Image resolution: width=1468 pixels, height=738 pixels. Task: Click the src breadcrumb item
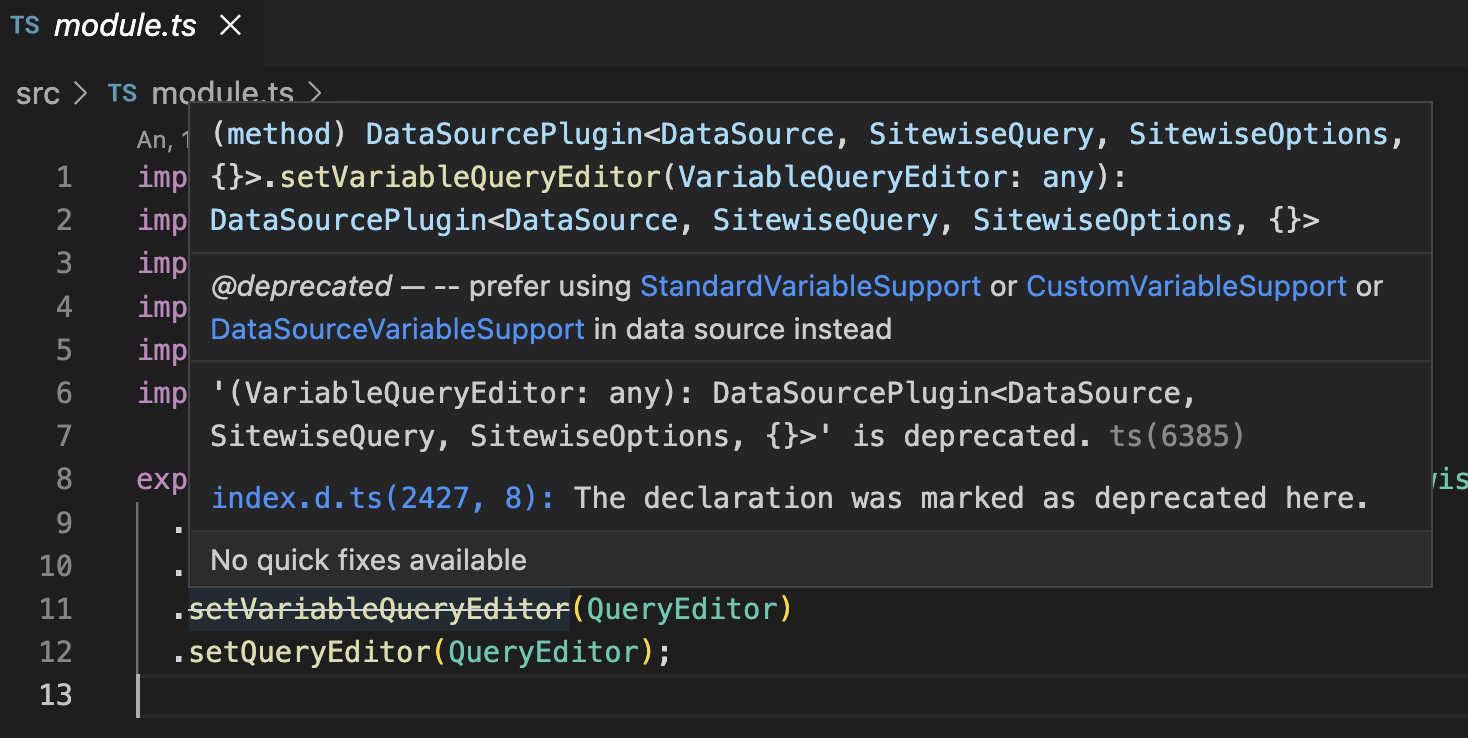pyautogui.click(x=37, y=93)
